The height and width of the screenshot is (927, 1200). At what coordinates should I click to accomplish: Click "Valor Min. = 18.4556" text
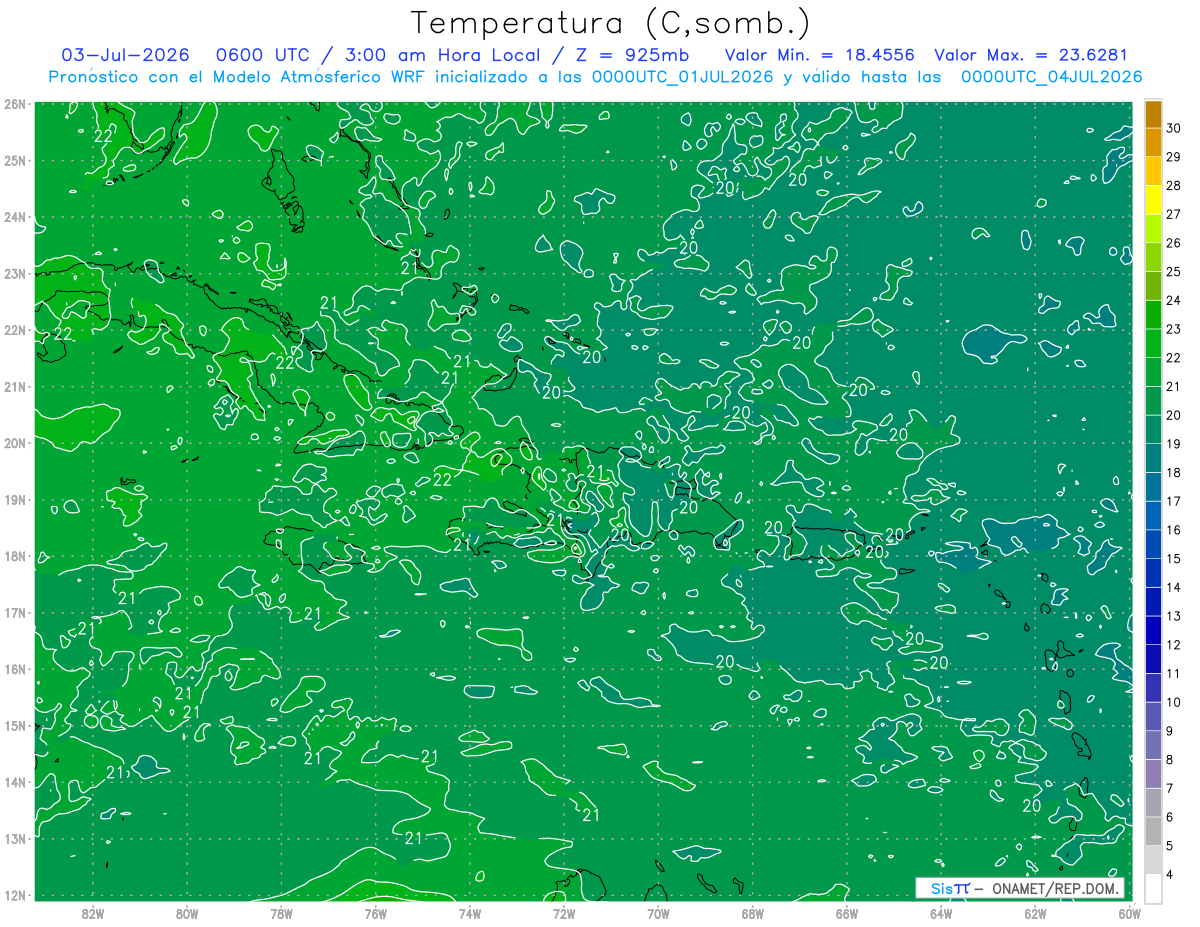[x=818, y=55]
